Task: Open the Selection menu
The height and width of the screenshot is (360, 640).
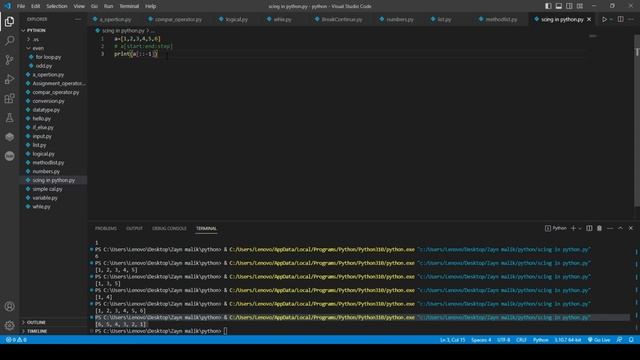Action: click(57, 6)
